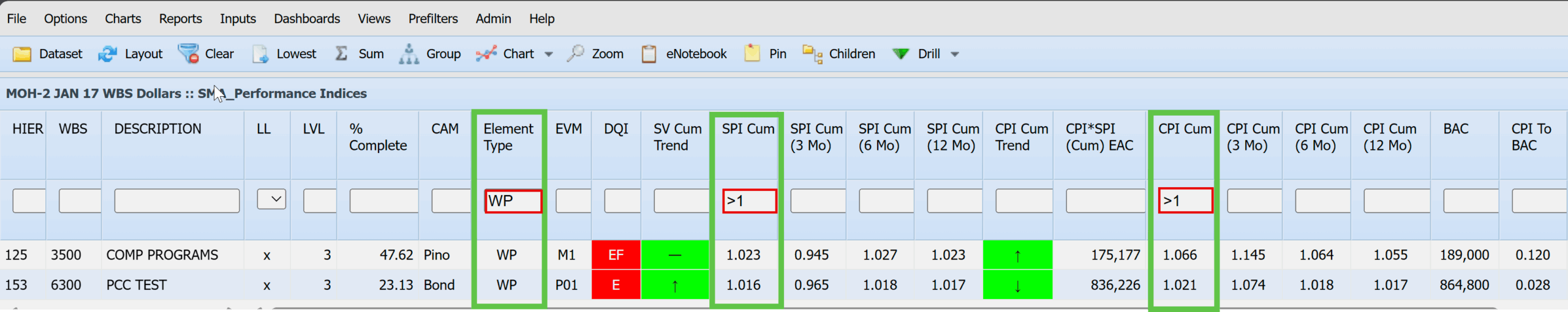Open the Zoom magnifier tool

[x=575, y=54]
